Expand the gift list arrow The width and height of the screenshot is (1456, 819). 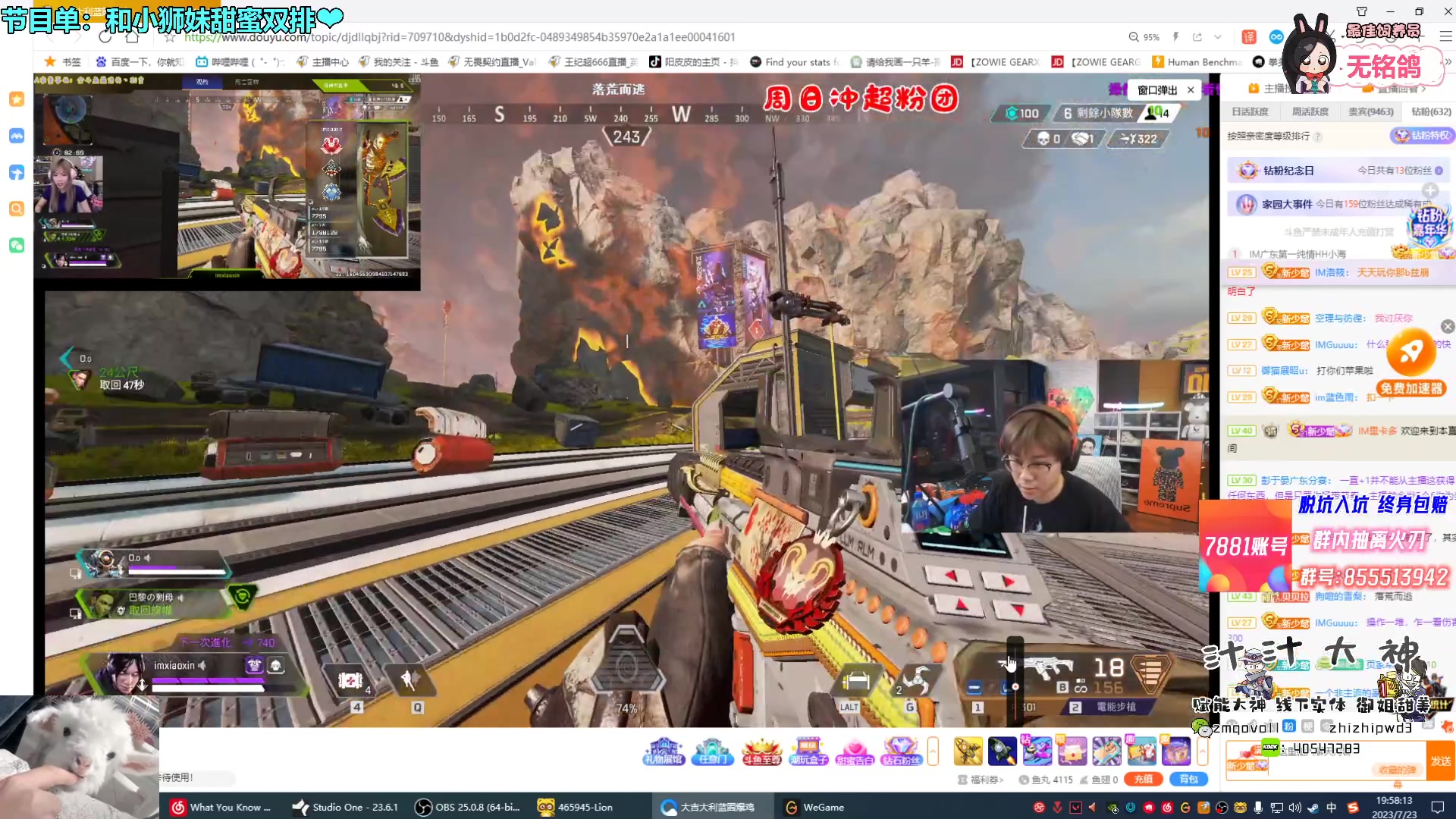[1202, 751]
